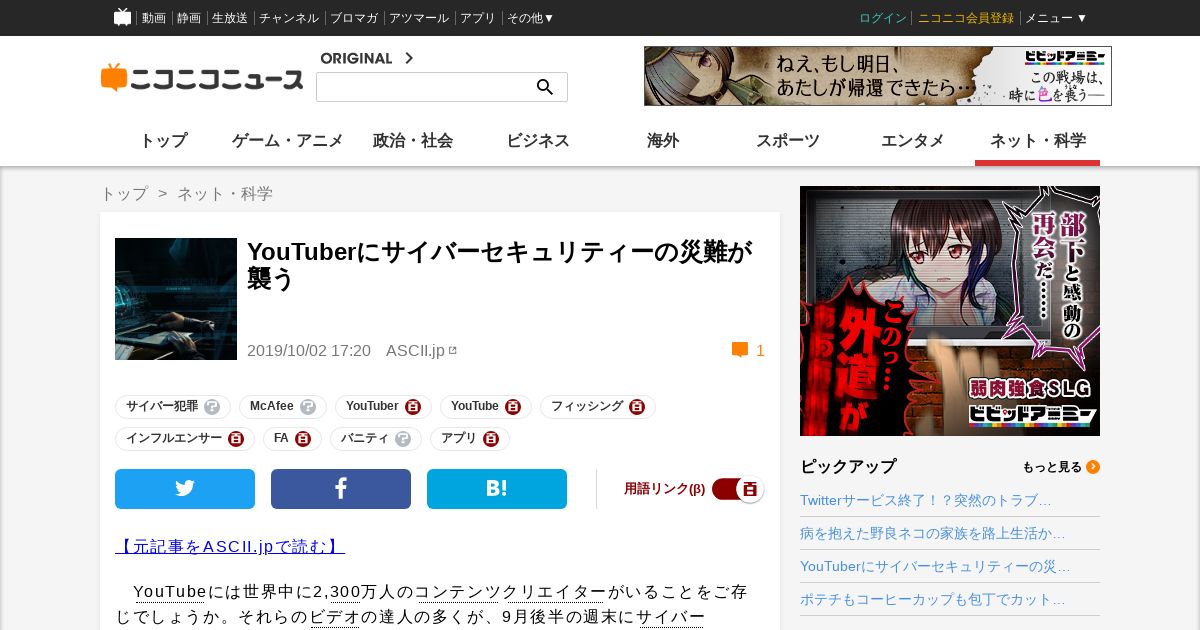Click 静画 in the top bar
Viewport: 1200px width, 630px height.
(189, 18)
